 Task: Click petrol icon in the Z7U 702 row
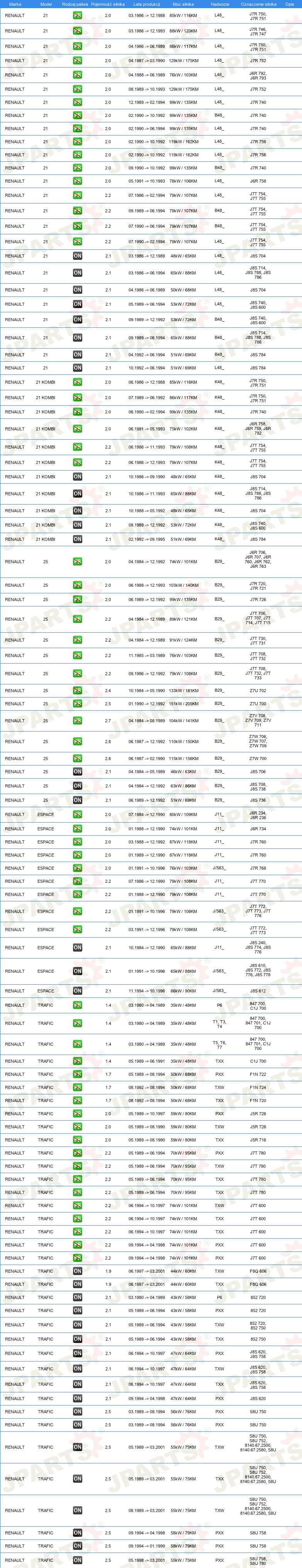click(x=77, y=690)
